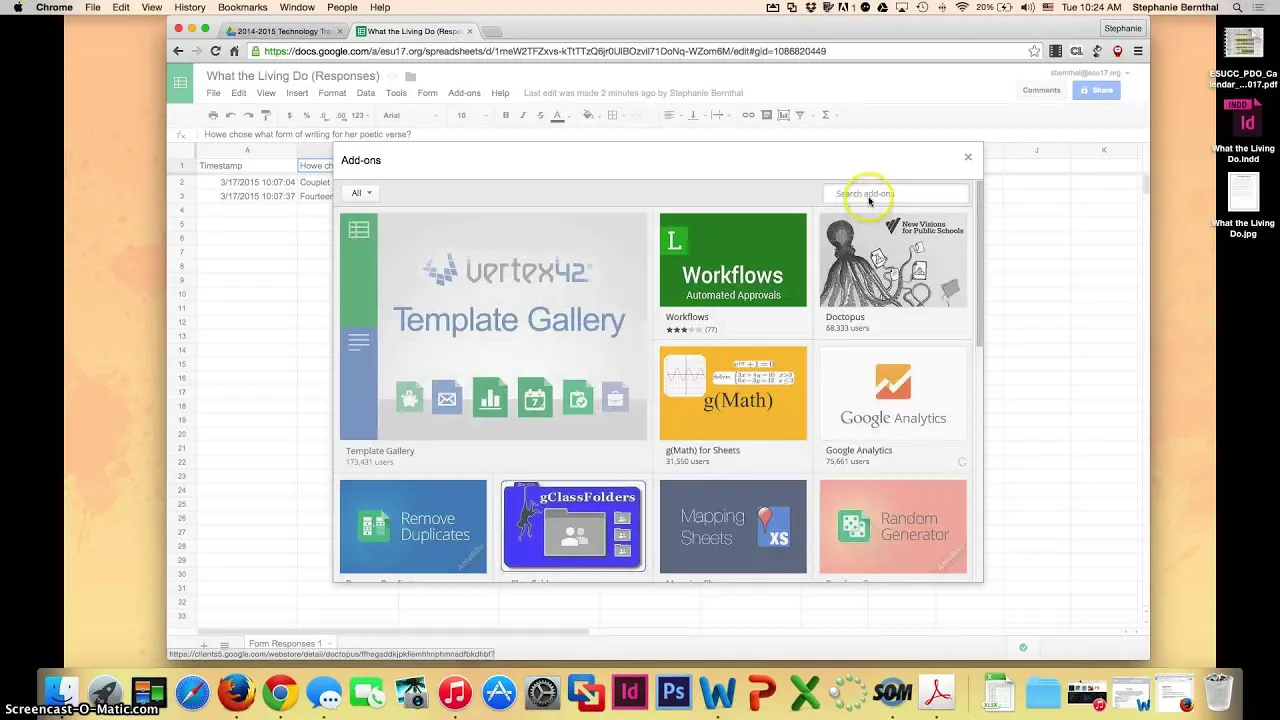This screenshot has width=1280, height=720.
Task: Click the print icon in Sheets toolbar
Action: 213,115
